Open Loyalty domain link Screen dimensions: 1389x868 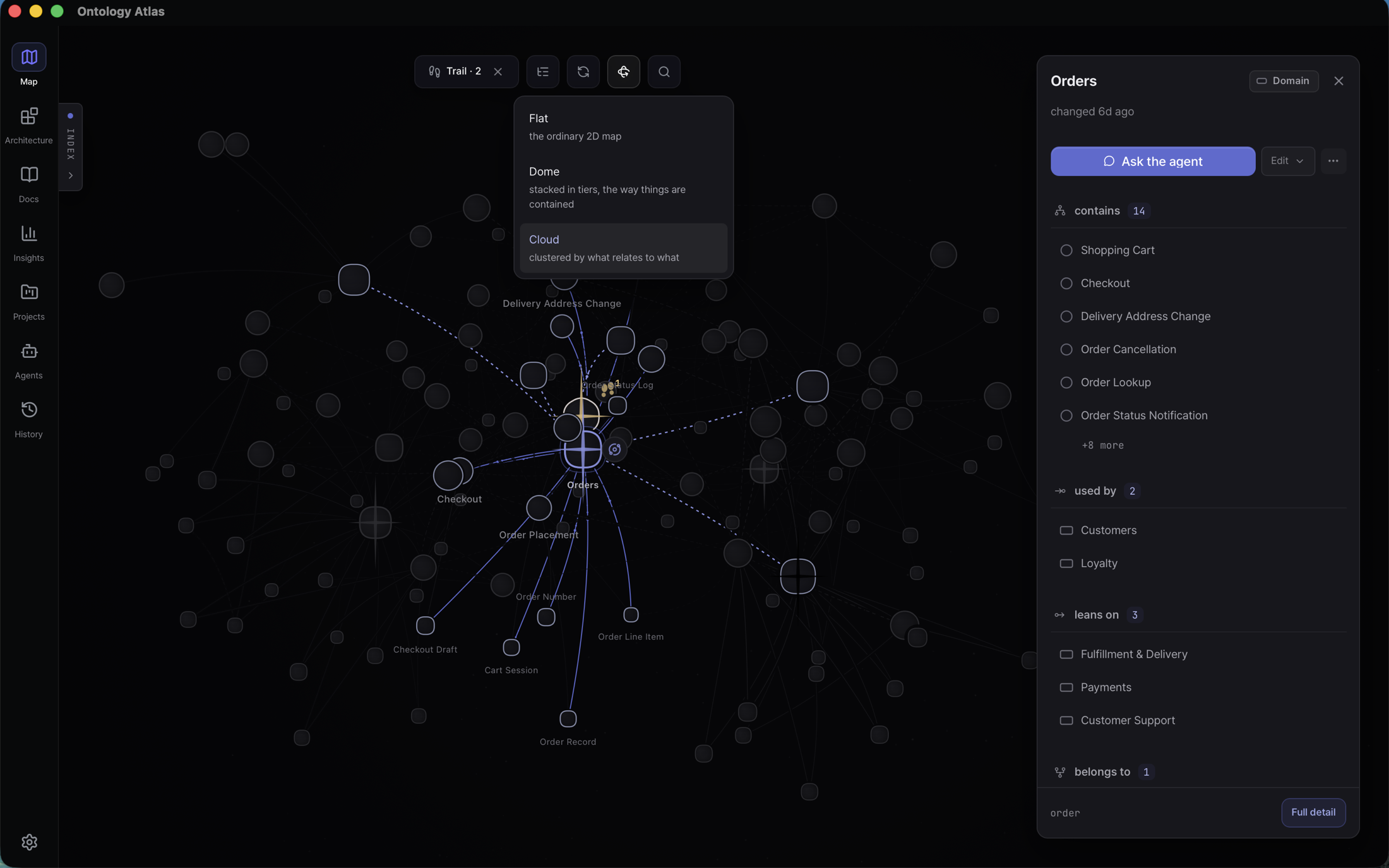[1198, 563]
